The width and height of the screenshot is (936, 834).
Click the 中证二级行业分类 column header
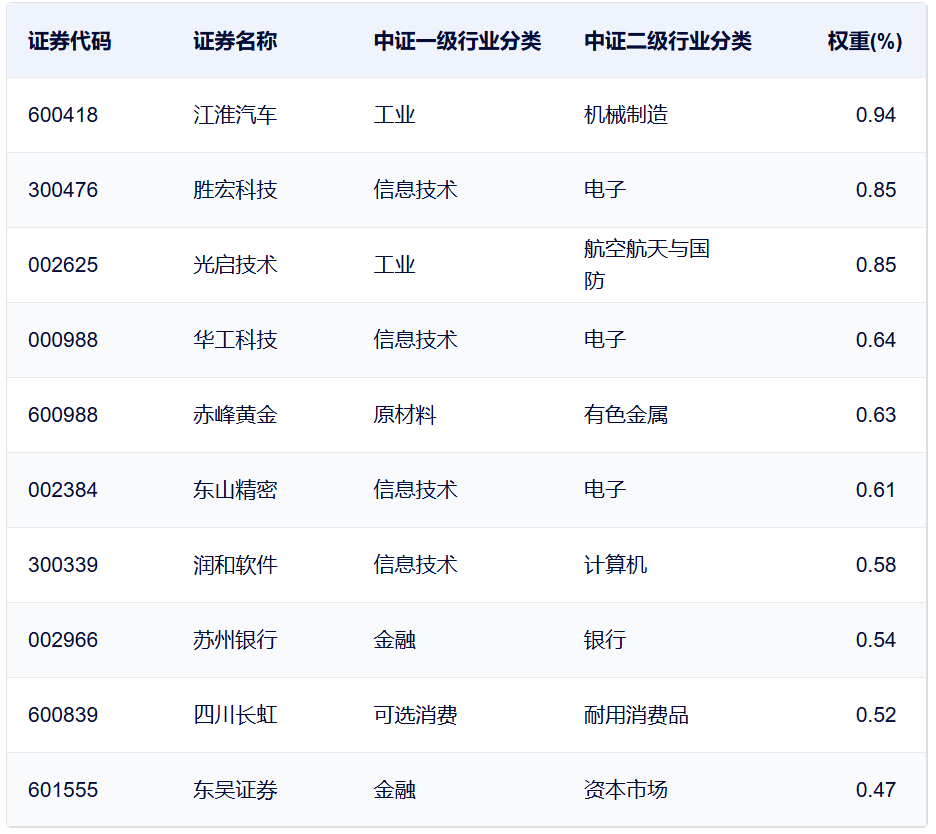(667, 41)
